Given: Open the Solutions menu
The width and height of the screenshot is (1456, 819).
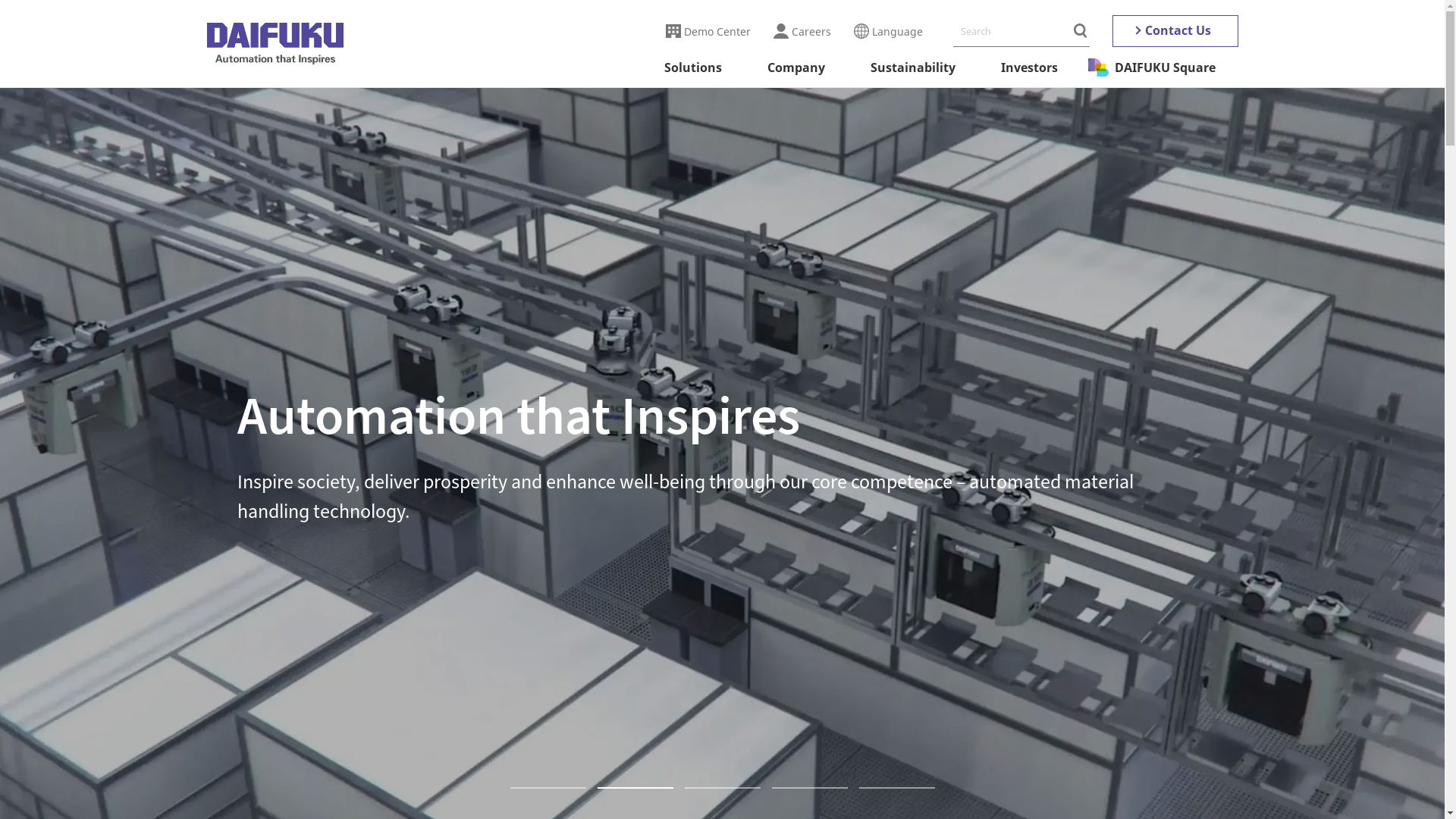Looking at the screenshot, I should click(x=692, y=67).
